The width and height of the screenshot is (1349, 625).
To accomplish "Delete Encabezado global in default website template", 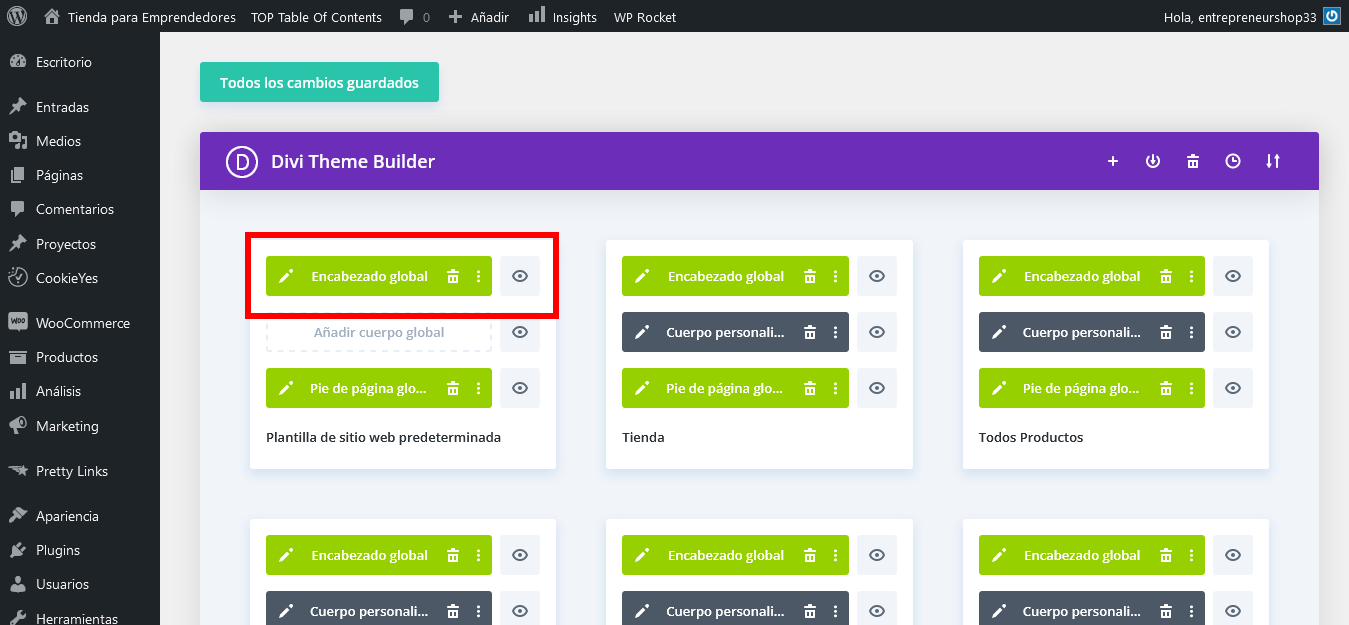I will click(x=453, y=276).
